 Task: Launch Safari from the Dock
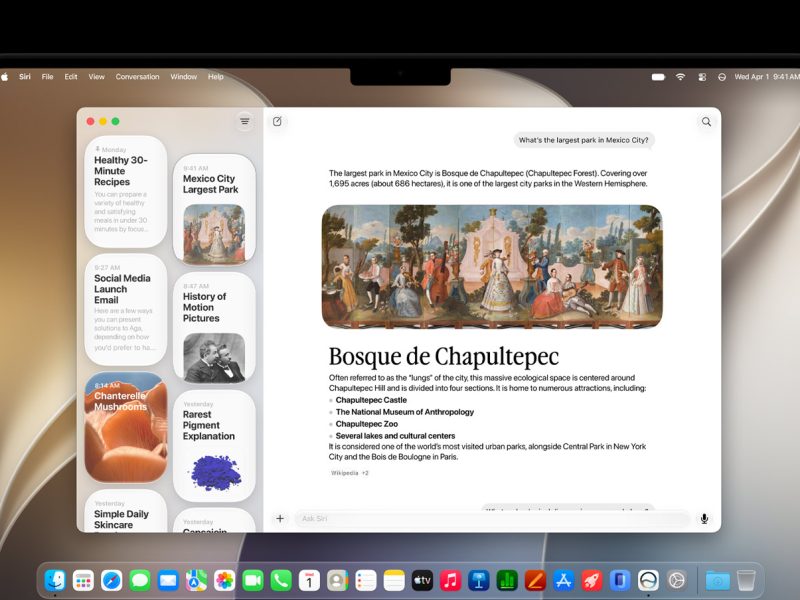tap(112, 580)
